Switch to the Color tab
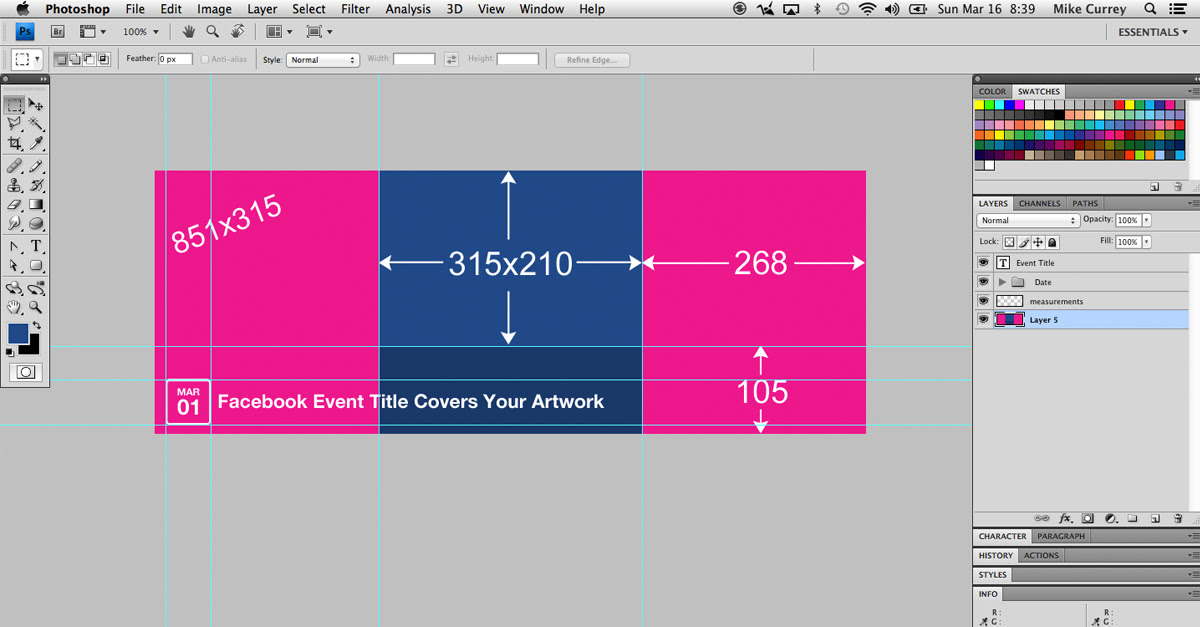The width and height of the screenshot is (1200, 627). tap(993, 91)
